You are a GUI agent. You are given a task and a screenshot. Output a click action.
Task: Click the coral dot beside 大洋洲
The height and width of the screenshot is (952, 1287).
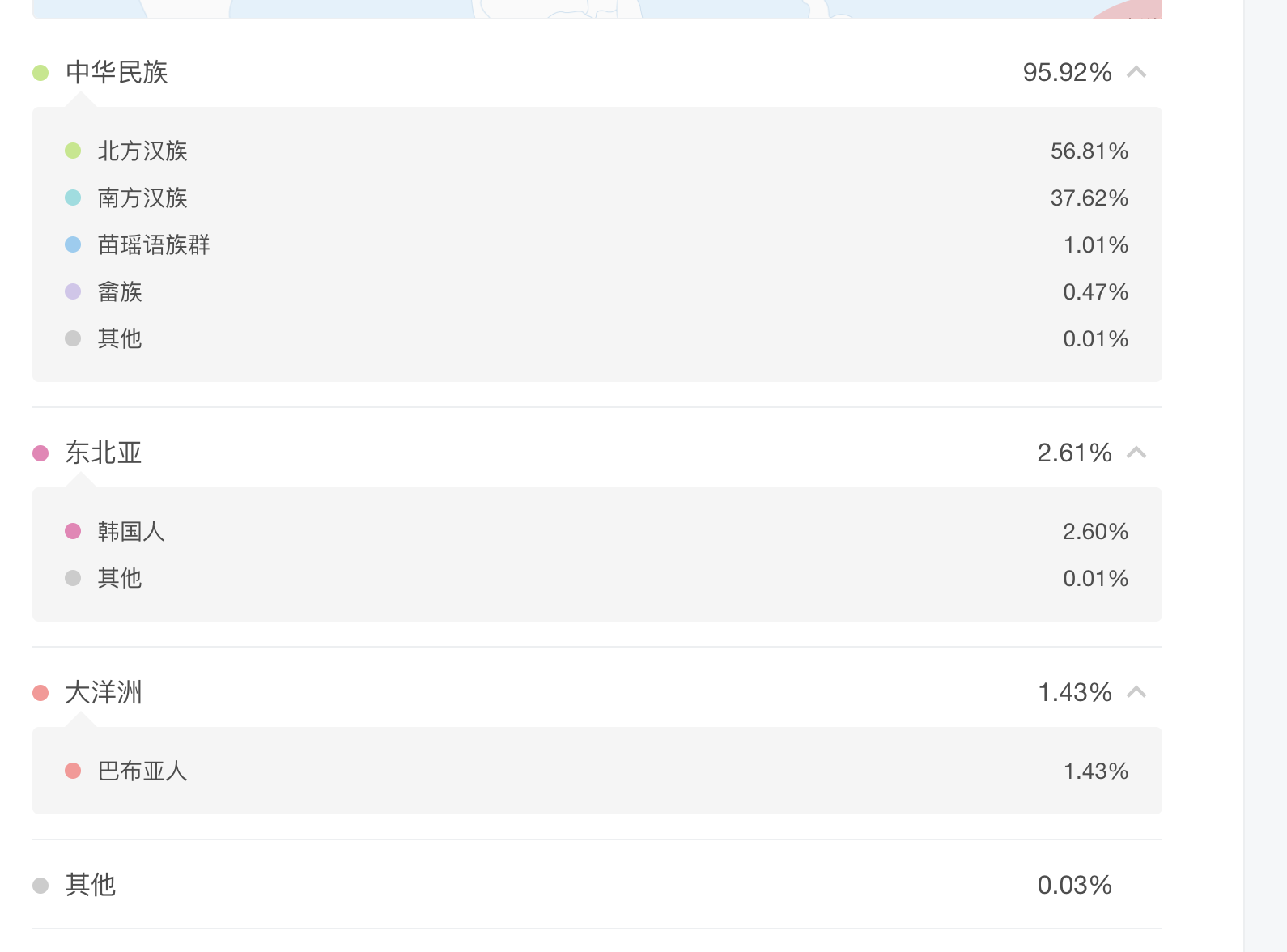pos(40,693)
